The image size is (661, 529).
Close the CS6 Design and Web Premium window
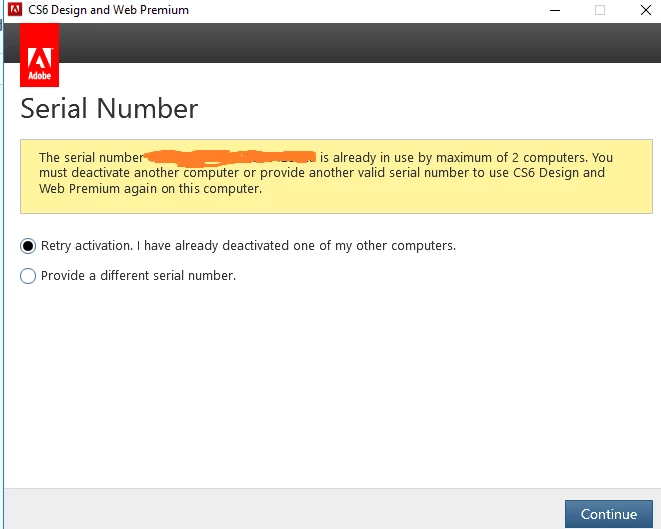645,10
